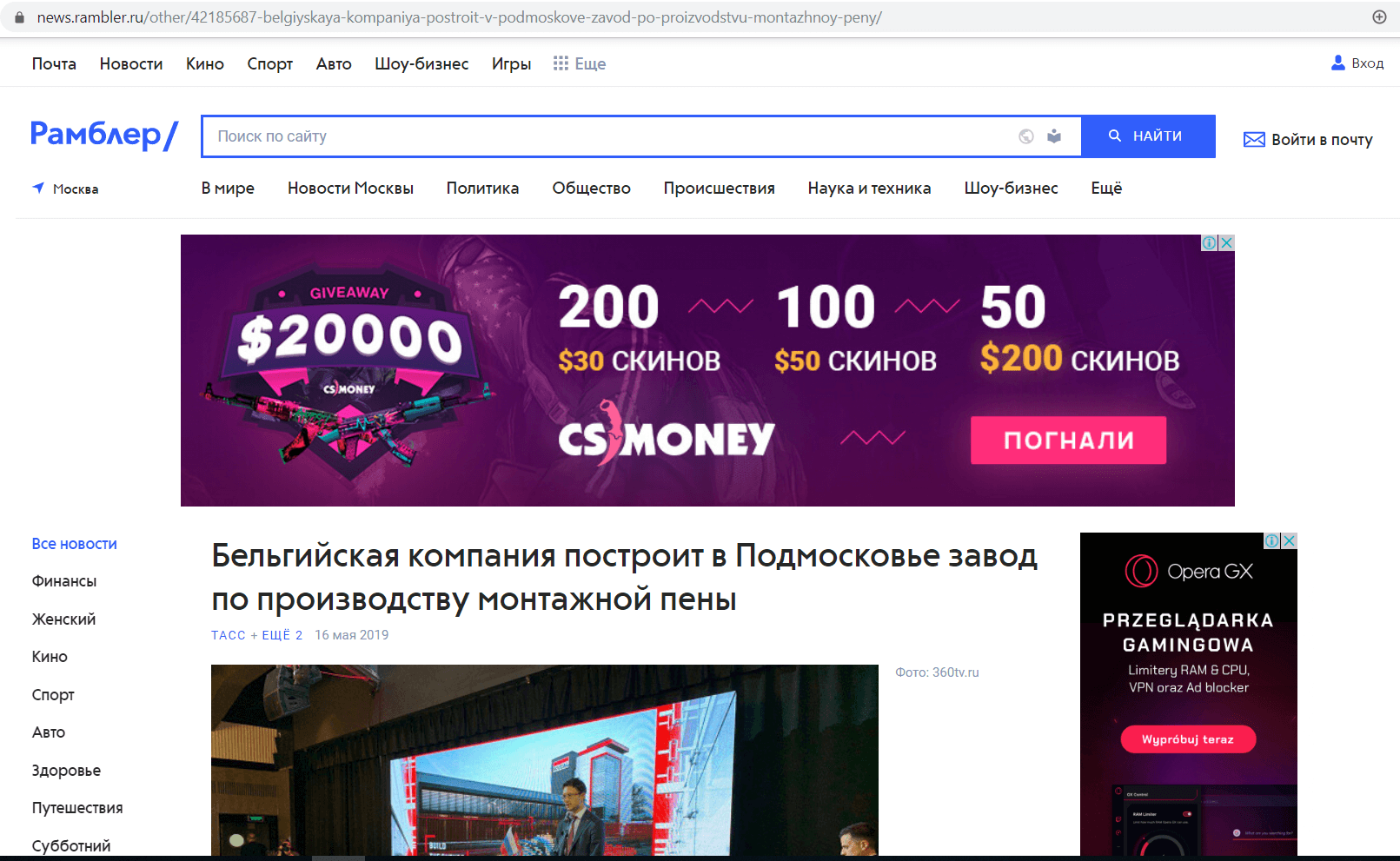Change the Москва location setting
Image resolution: width=1400 pixels, height=861 pixels.
(66, 189)
